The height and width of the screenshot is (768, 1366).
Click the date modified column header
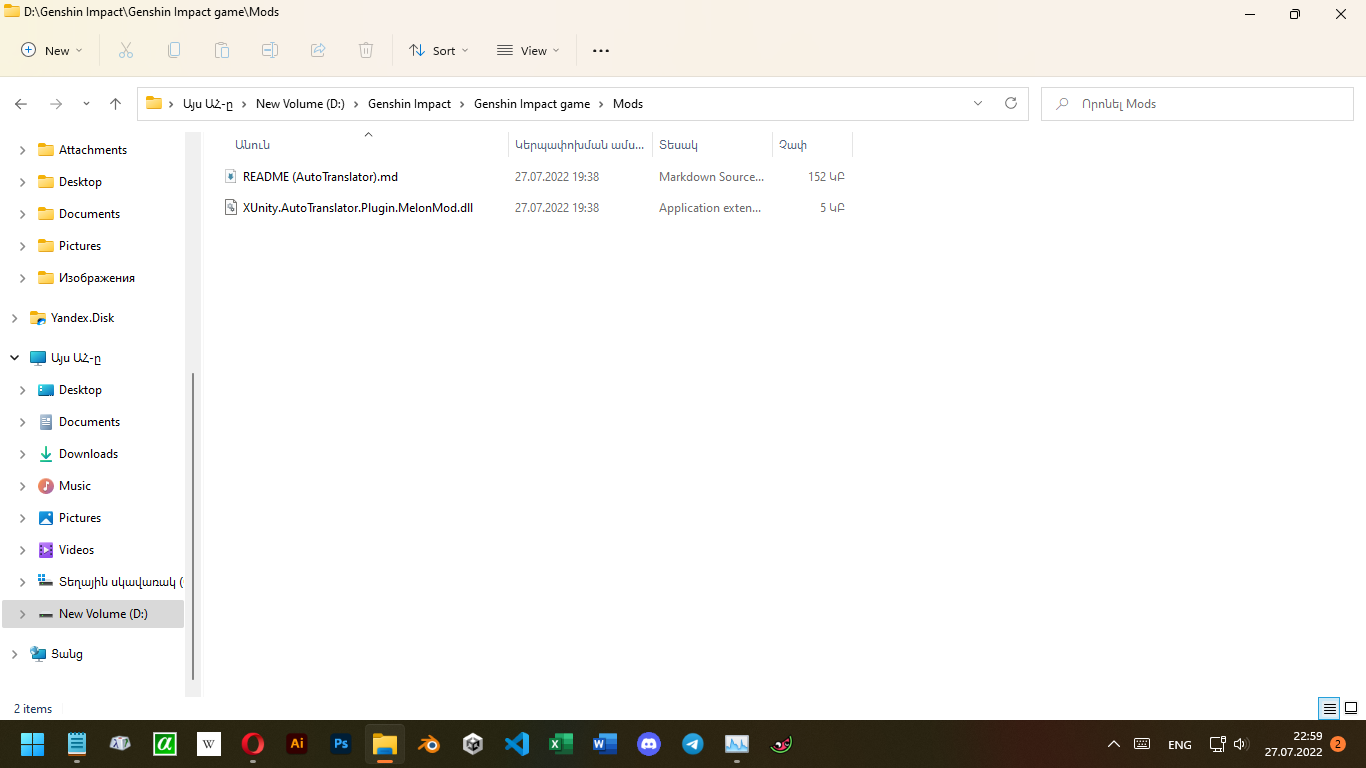point(580,145)
